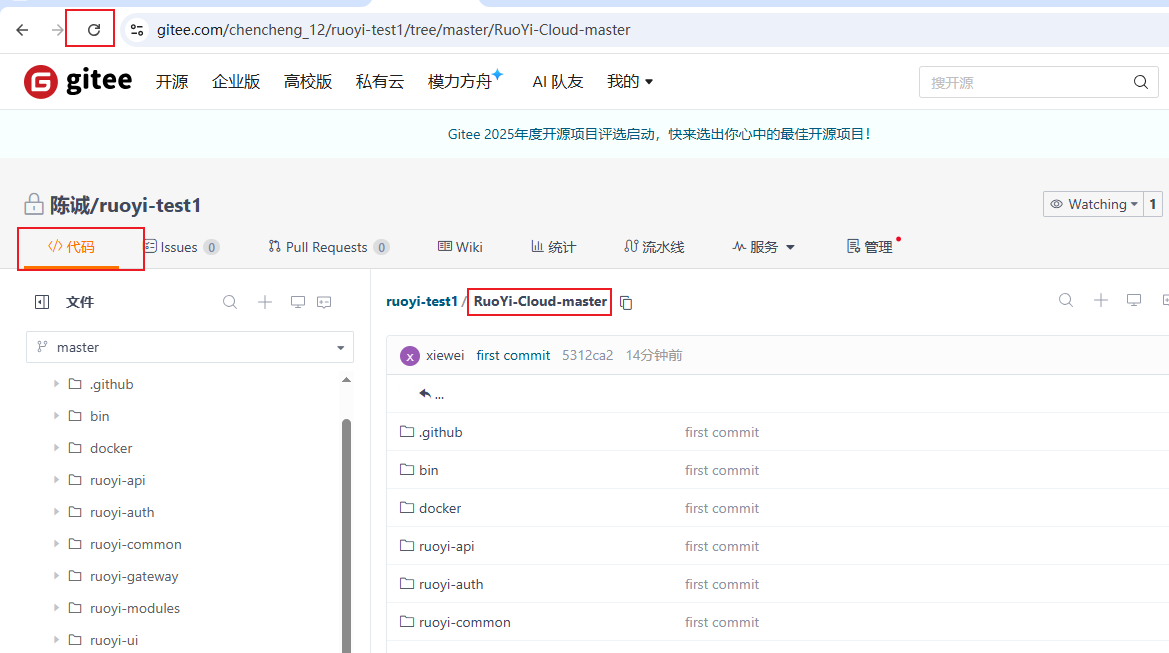Screen dimensions: 1169x653
Task: Open the 服务 dropdown tab
Action: [x=763, y=247]
